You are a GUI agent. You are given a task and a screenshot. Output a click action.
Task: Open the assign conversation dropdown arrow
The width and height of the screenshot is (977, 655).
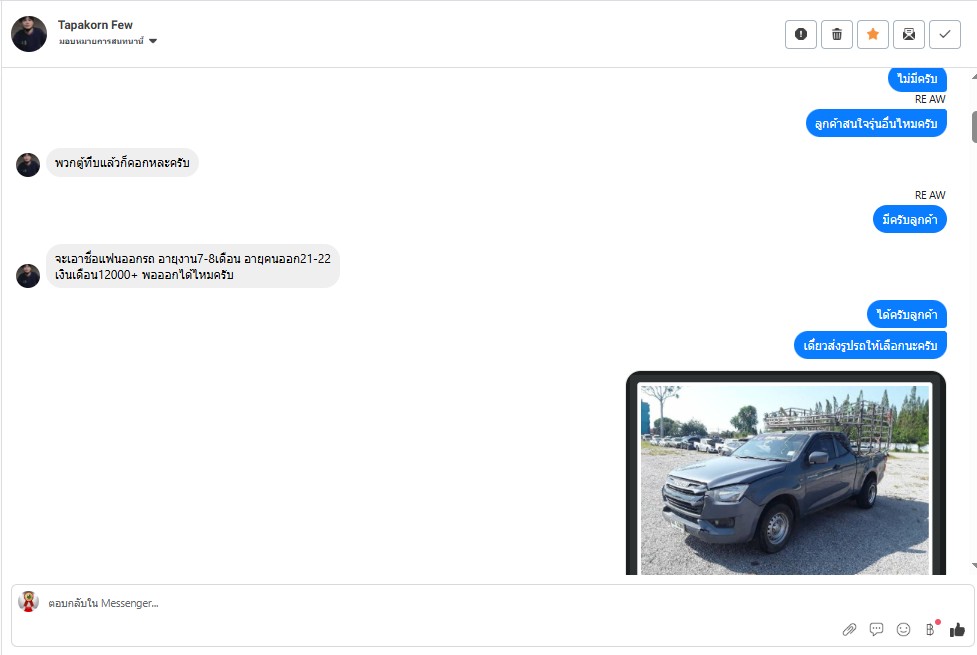coord(153,41)
